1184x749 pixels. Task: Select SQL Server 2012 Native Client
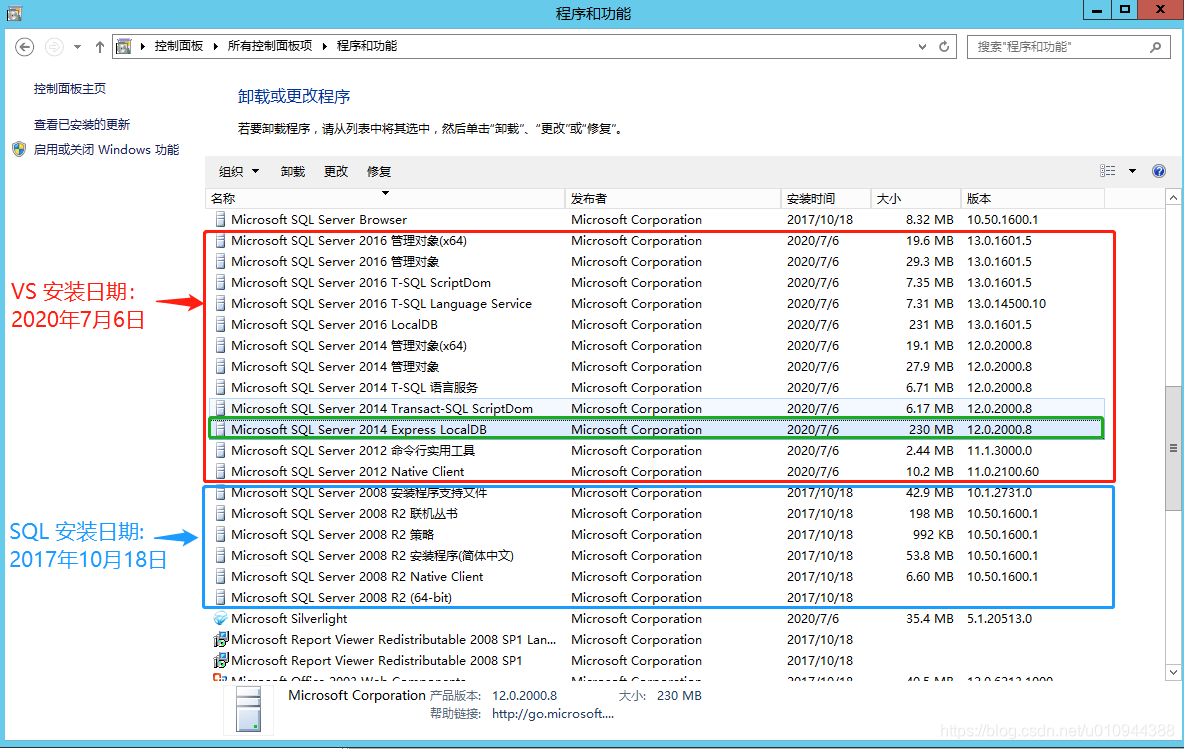tap(655, 472)
